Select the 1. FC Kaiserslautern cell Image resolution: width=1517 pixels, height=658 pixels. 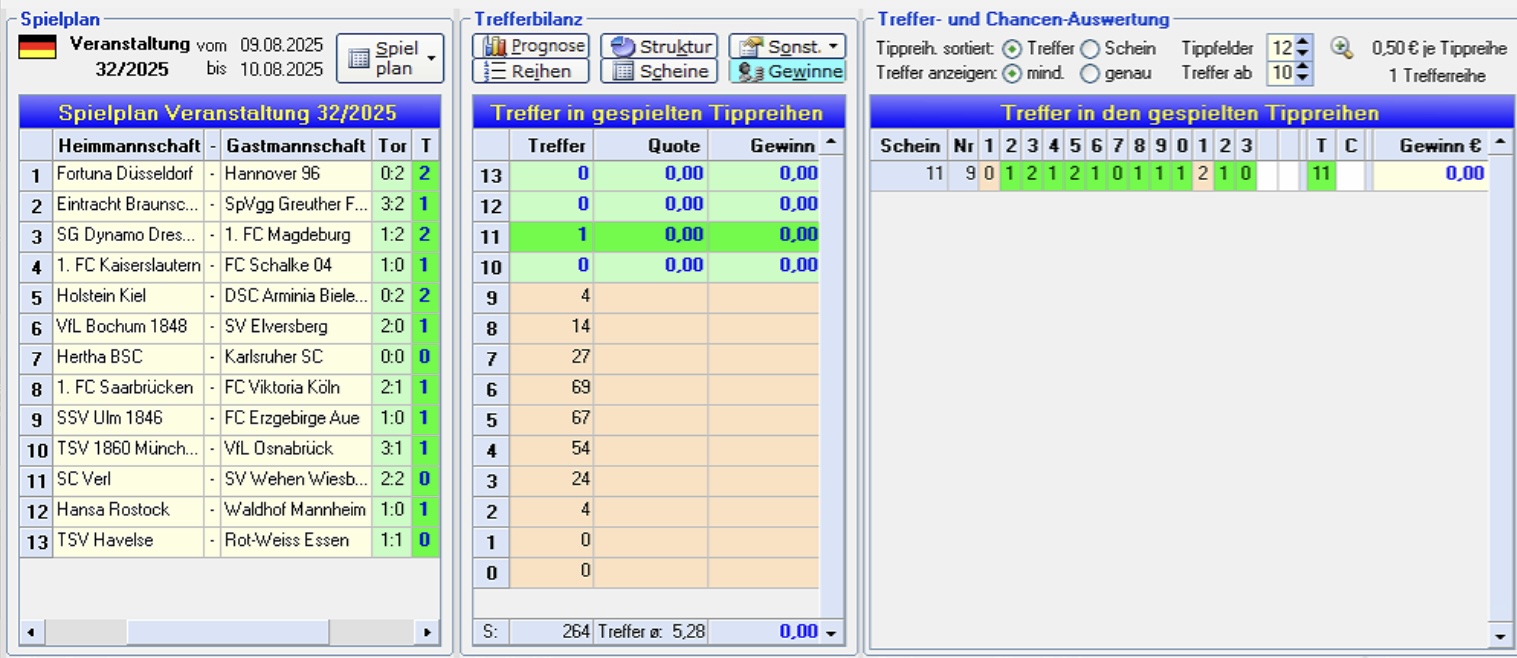click(x=129, y=266)
